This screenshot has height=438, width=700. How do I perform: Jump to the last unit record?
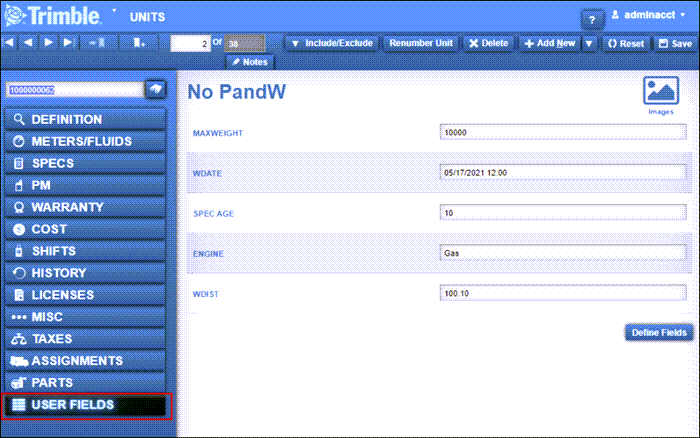click(68, 43)
